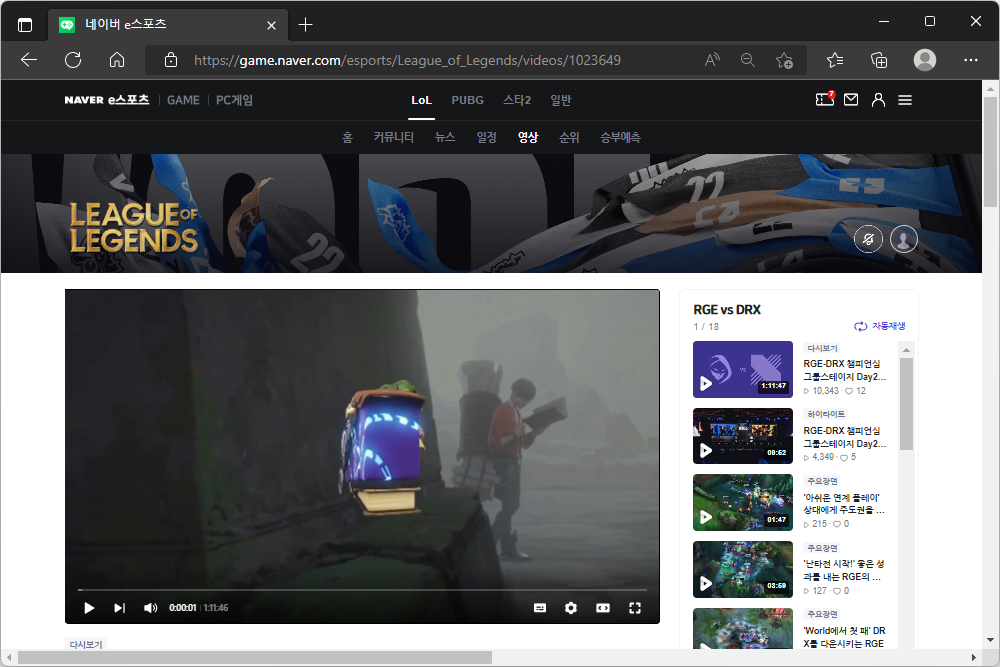Viewport: 1000px width, 667px height.
Task: Skip to next video in player
Action: [119, 608]
